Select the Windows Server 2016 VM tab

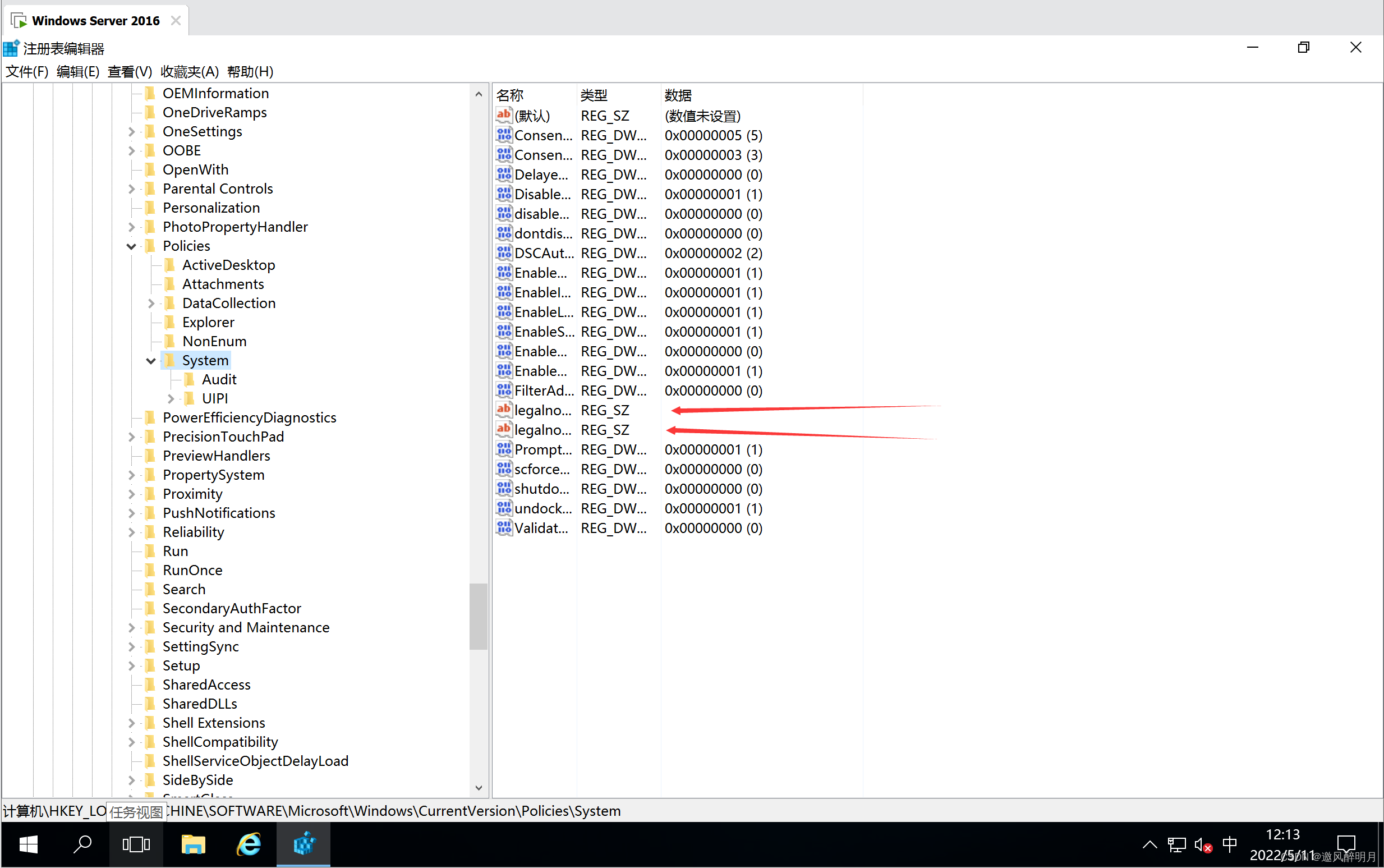pyautogui.click(x=96, y=21)
